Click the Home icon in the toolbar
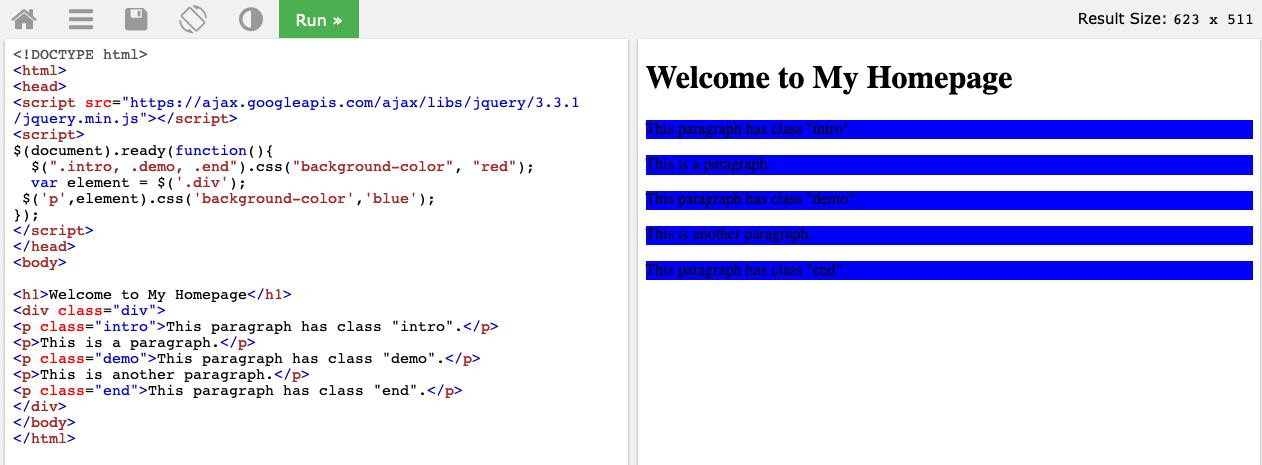This screenshot has height=465, width=1262. click(x=24, y=19)
